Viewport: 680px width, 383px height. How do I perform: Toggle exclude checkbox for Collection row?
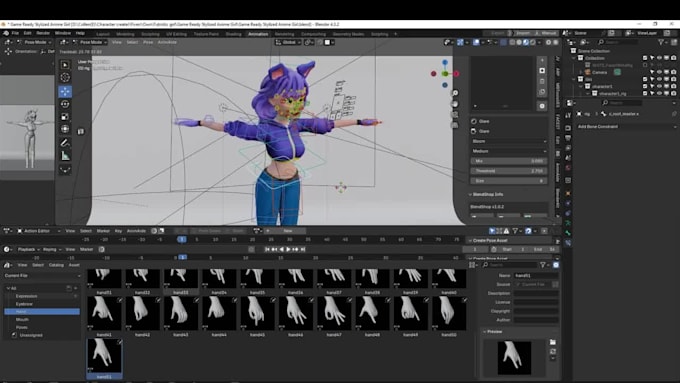click(x=645, y=58)
